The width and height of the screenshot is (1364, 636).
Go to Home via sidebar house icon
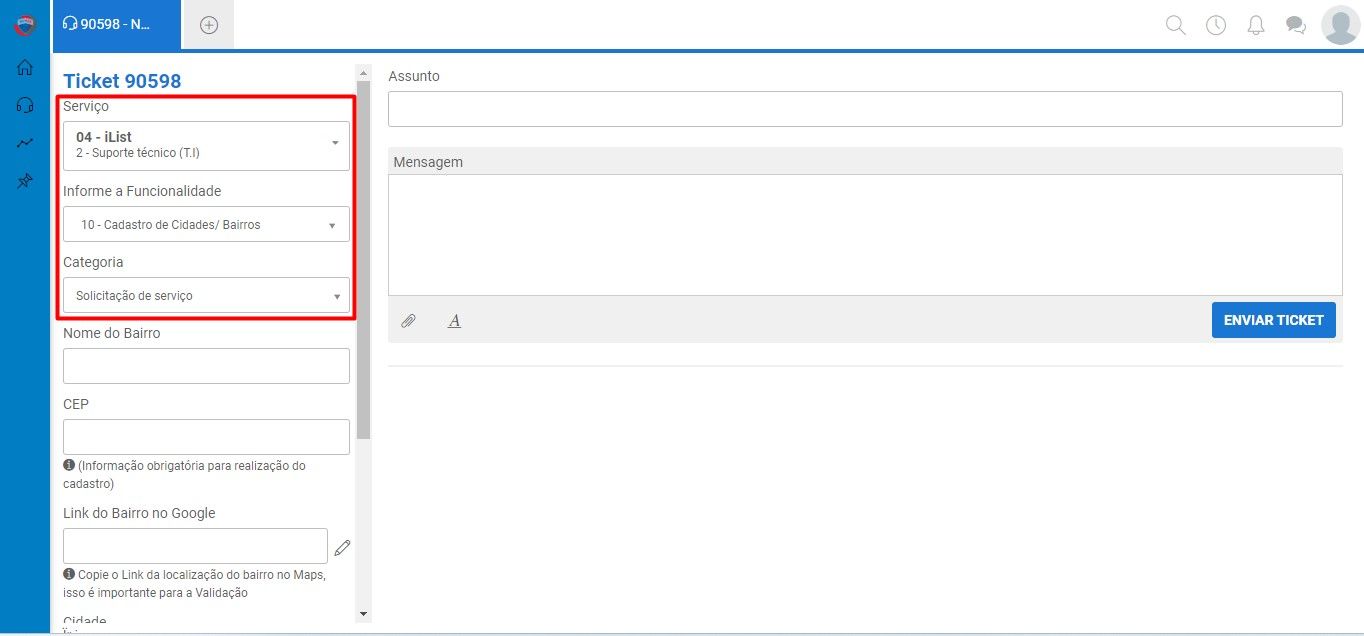(x=25, y=67)
